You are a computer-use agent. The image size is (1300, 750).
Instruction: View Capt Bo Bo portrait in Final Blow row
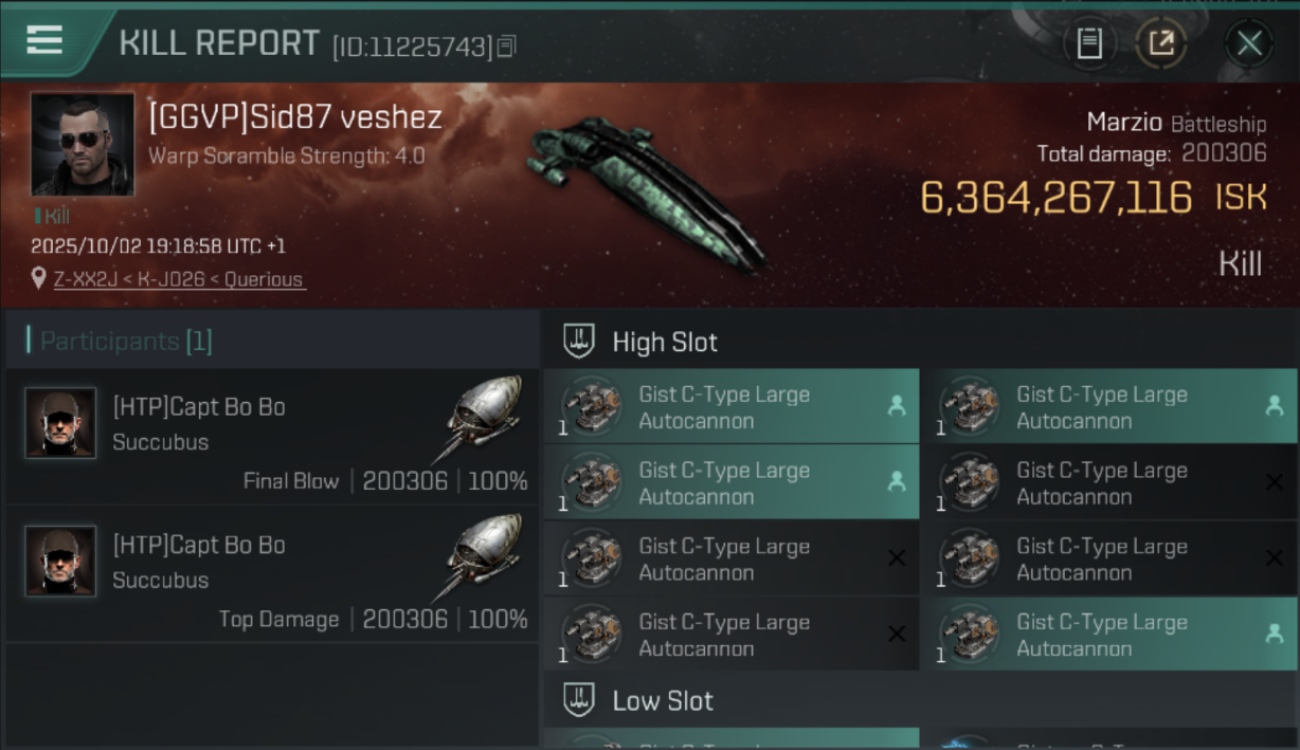point(61,423)
